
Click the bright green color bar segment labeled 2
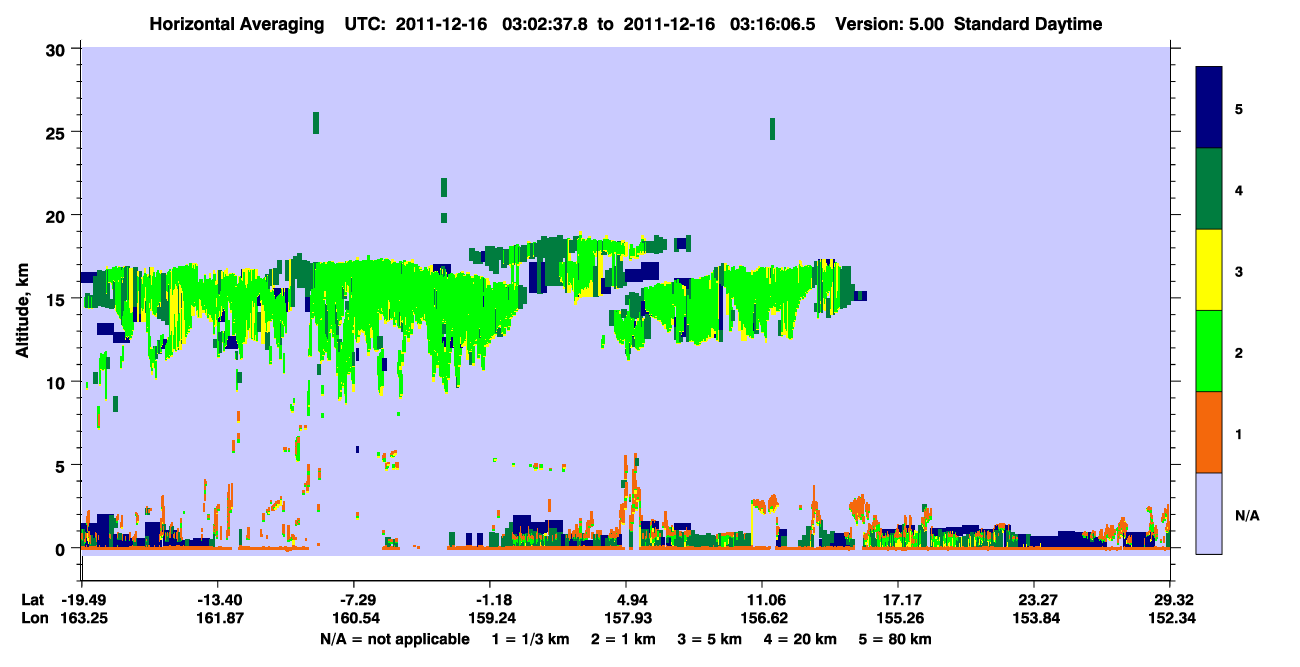[1209, 351]
